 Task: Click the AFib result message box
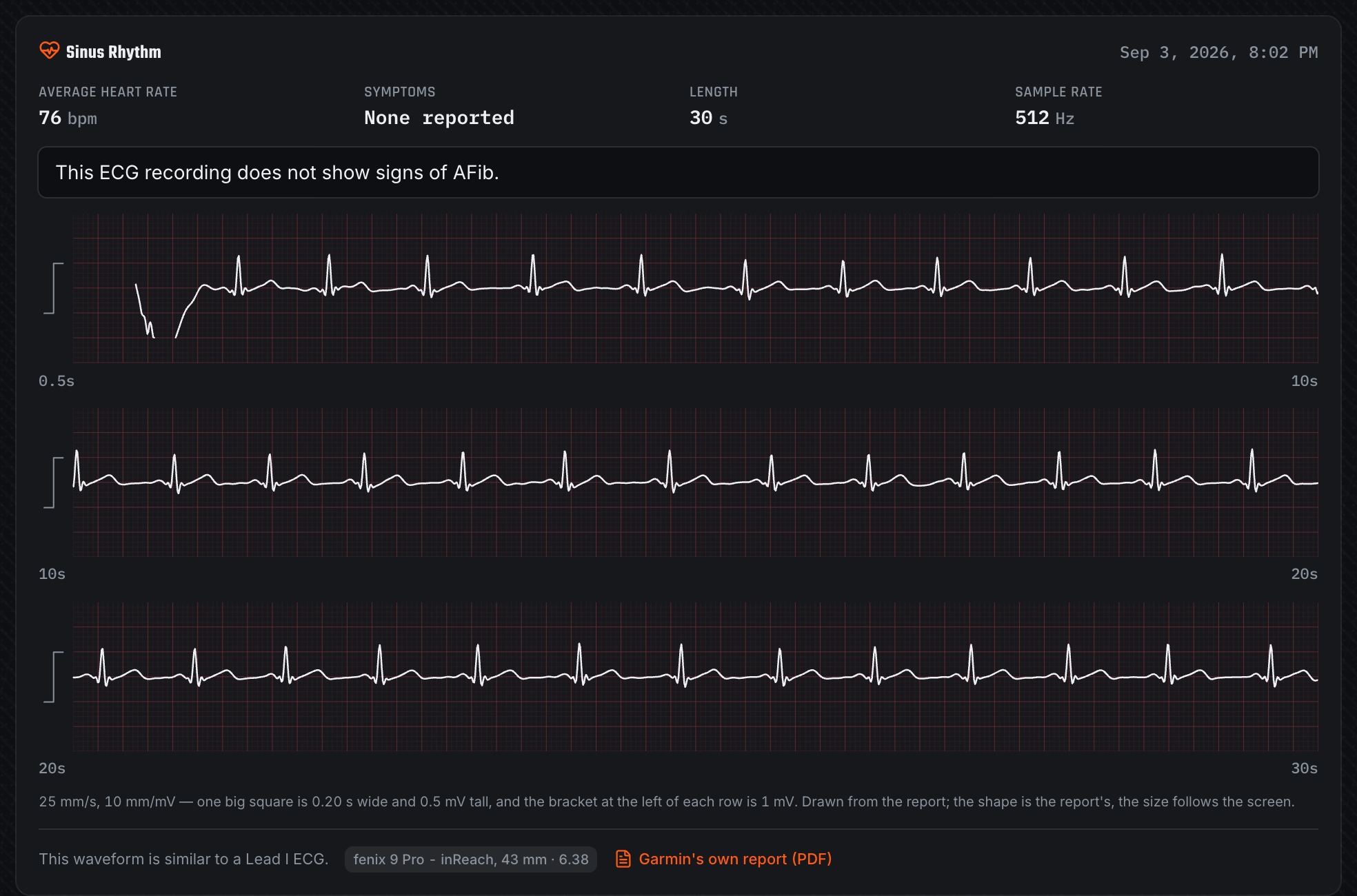coord(678,172)
